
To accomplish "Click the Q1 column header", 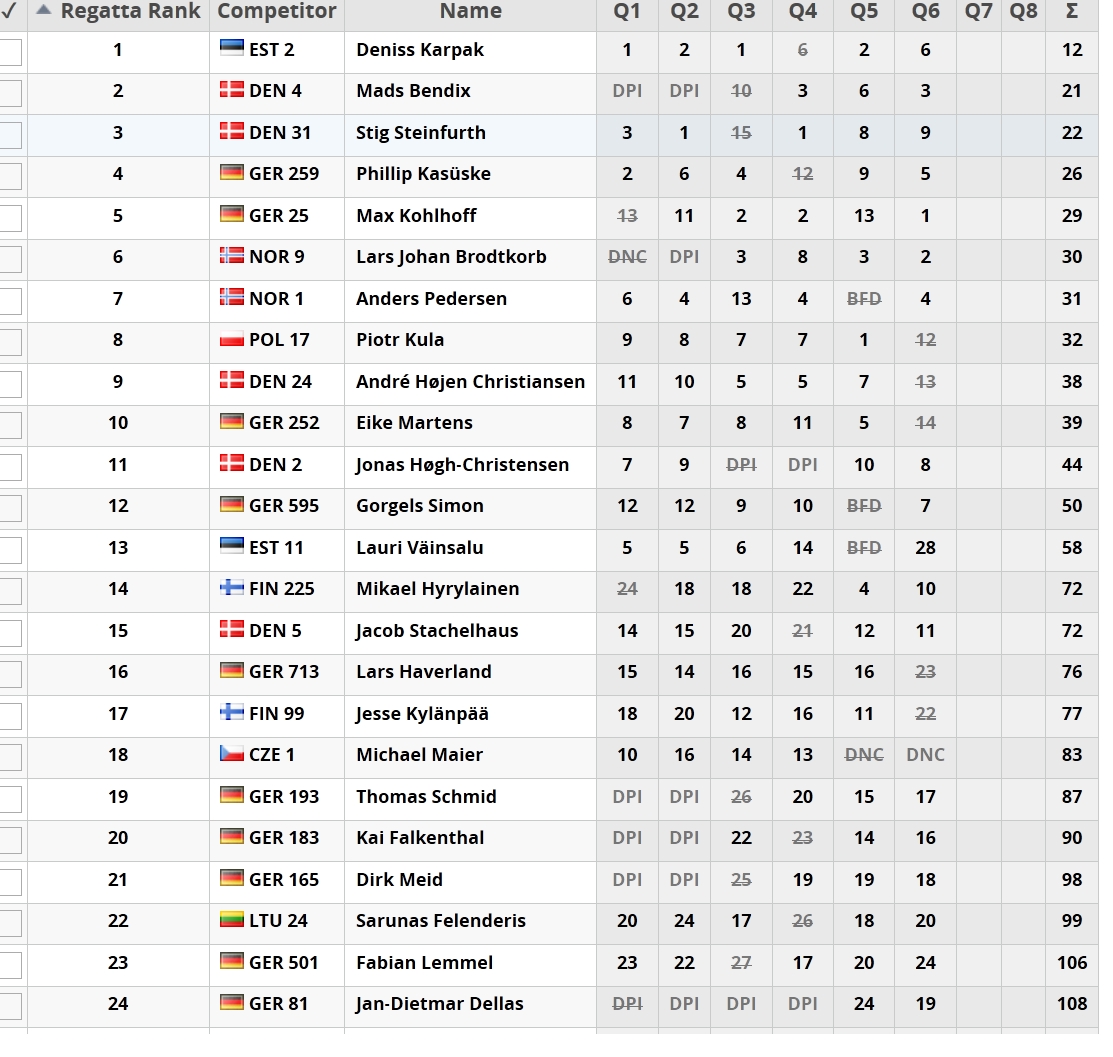I will tap(627, 11).
